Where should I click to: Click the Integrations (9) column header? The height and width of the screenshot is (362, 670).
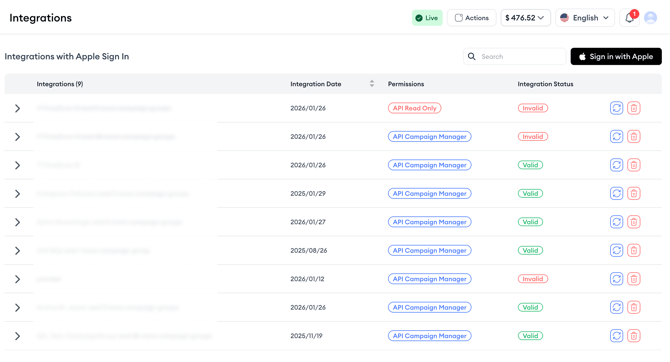(x=60, y=84)
